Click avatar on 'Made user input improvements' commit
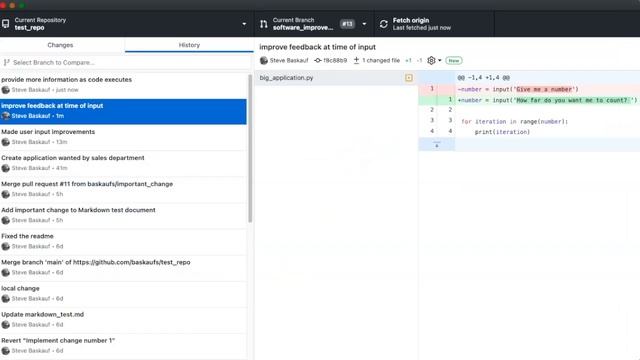The image size is (640, 360). tap(5, 142)
